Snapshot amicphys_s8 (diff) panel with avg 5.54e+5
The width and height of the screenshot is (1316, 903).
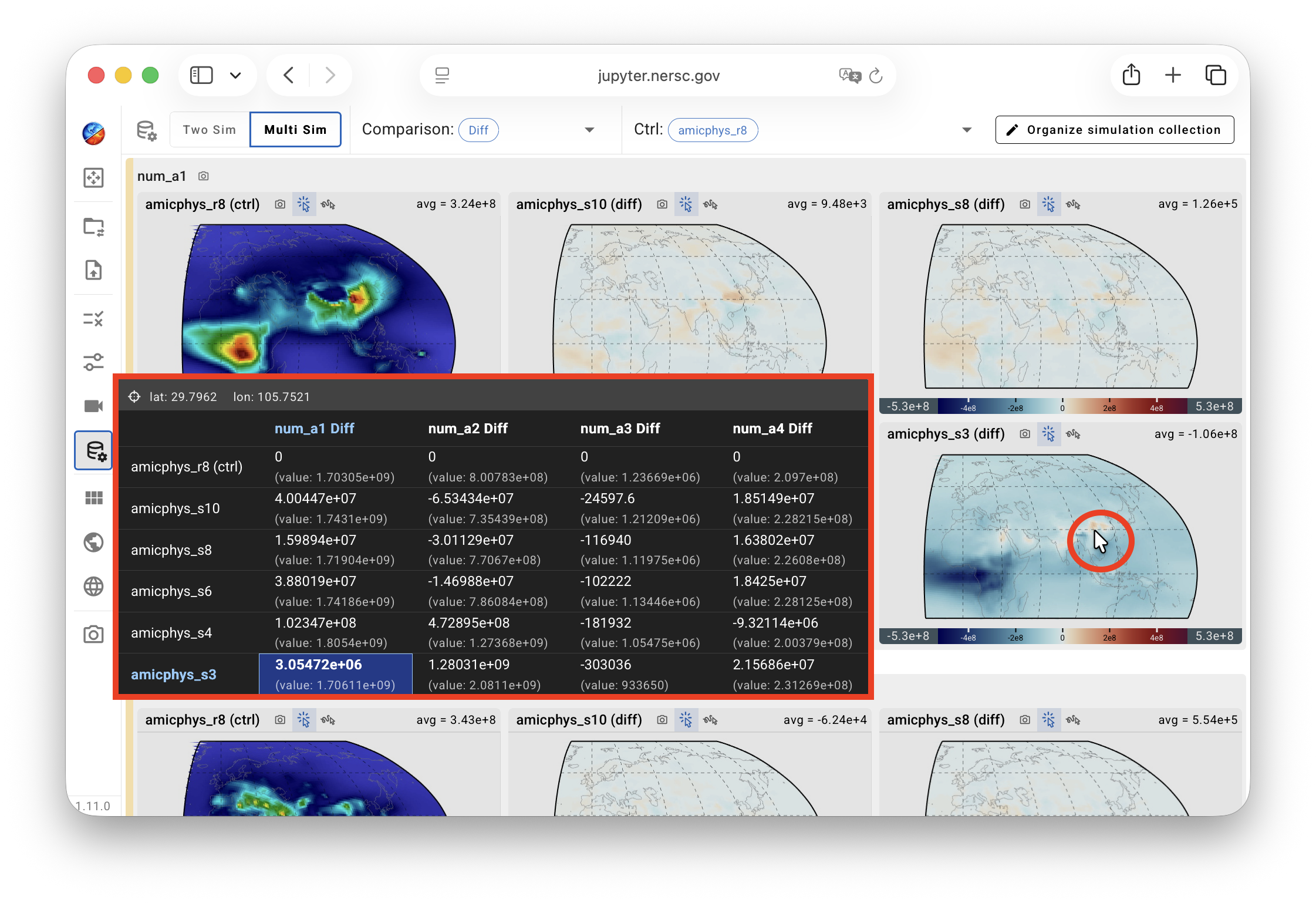click(x=1025, y=720)
